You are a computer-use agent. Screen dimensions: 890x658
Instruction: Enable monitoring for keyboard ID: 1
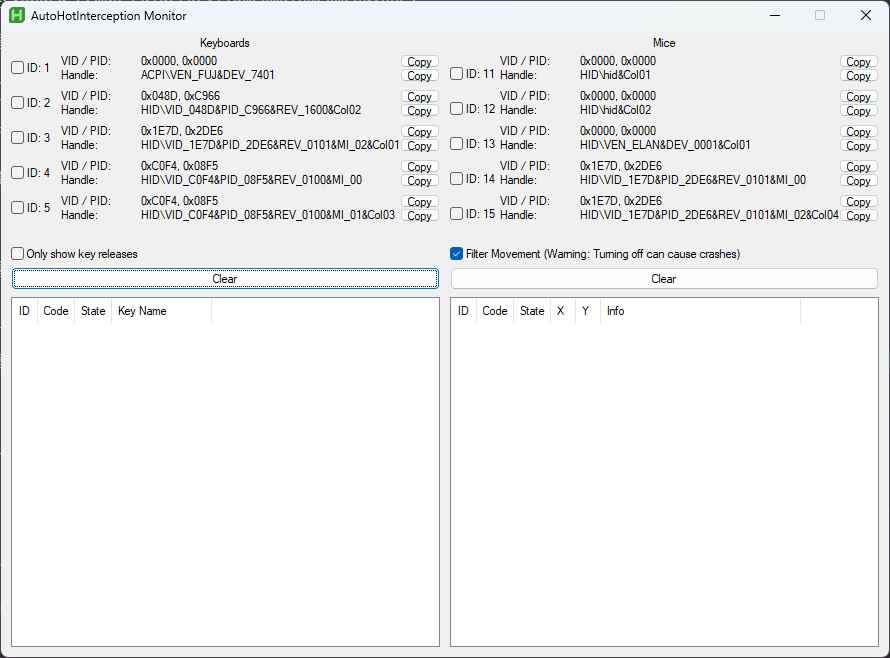[x=16, y=67]
